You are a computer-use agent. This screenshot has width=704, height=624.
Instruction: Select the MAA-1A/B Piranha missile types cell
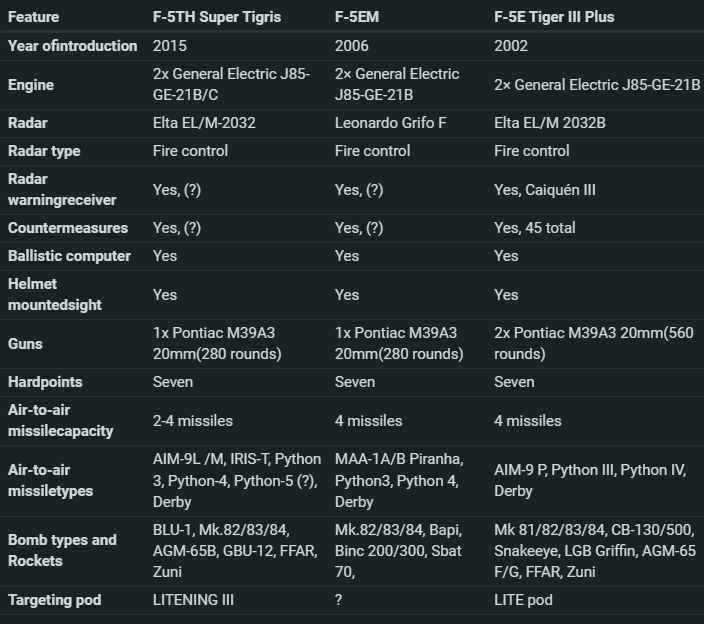399,480
